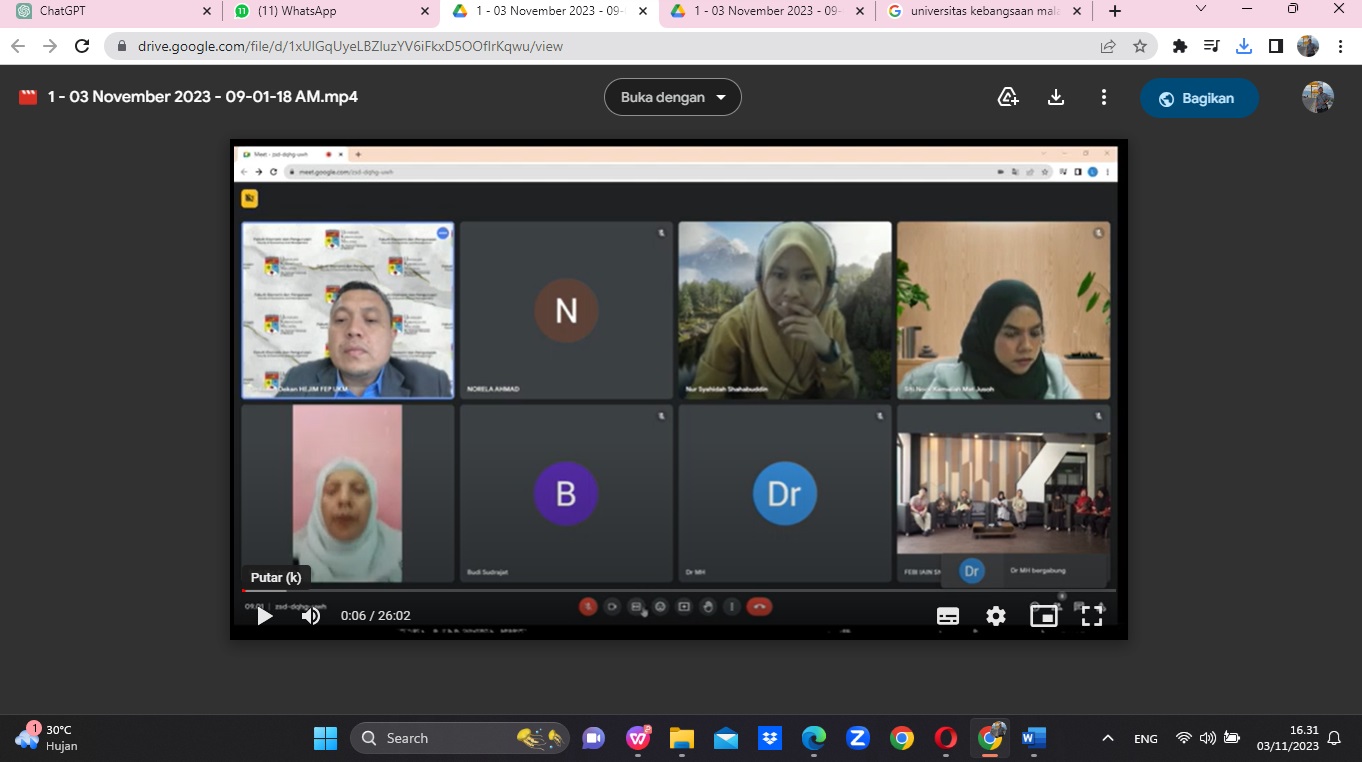The height and width of the screenshot is (762, 1362).
Task: Show hidden system tray icons
Action: (1108, 738)
